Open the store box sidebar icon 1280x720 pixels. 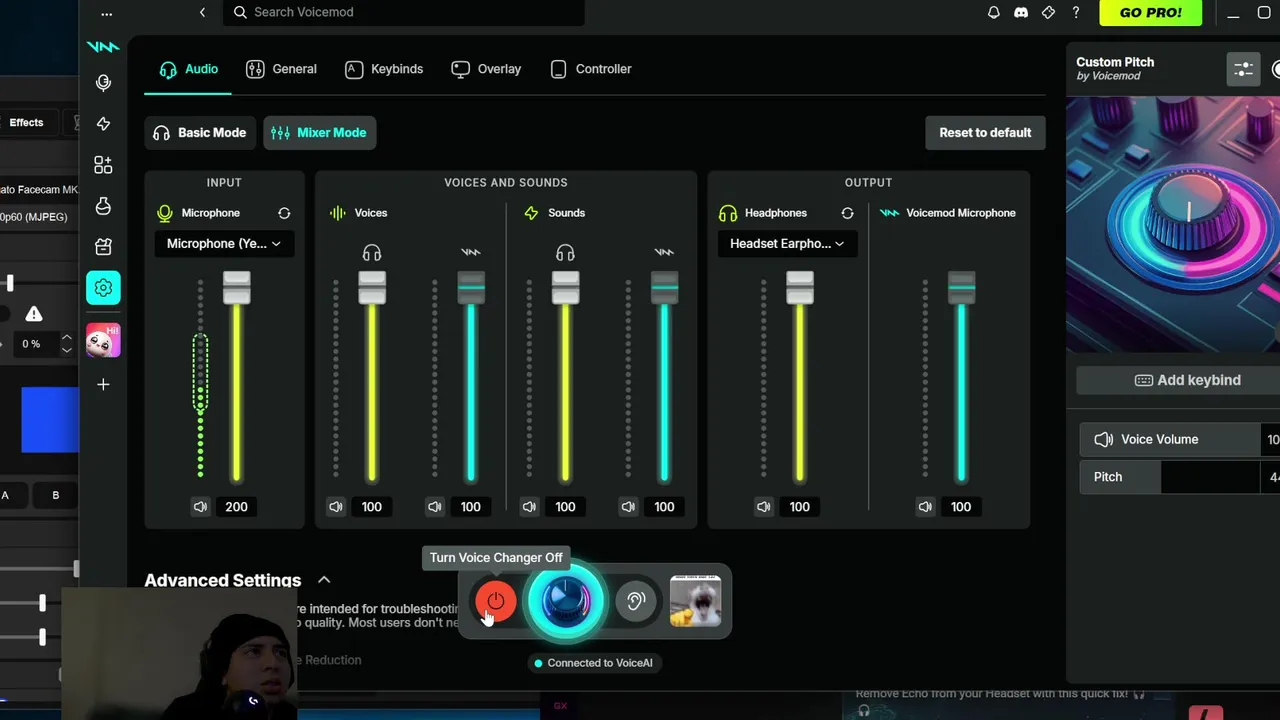[x=103, y=247]
